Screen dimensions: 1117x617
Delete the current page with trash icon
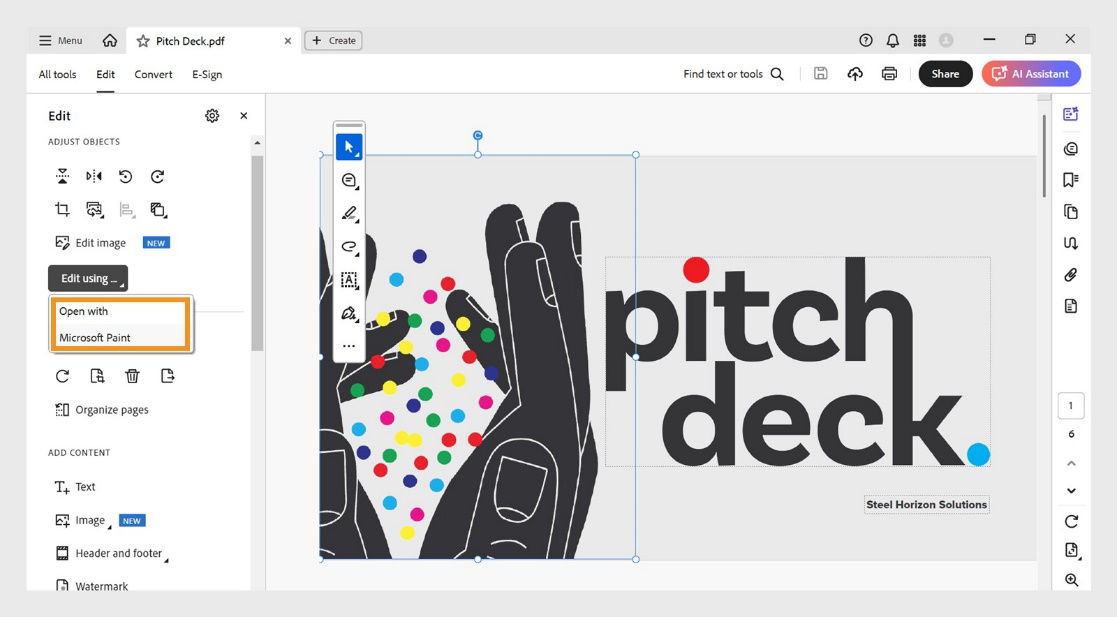131,375
